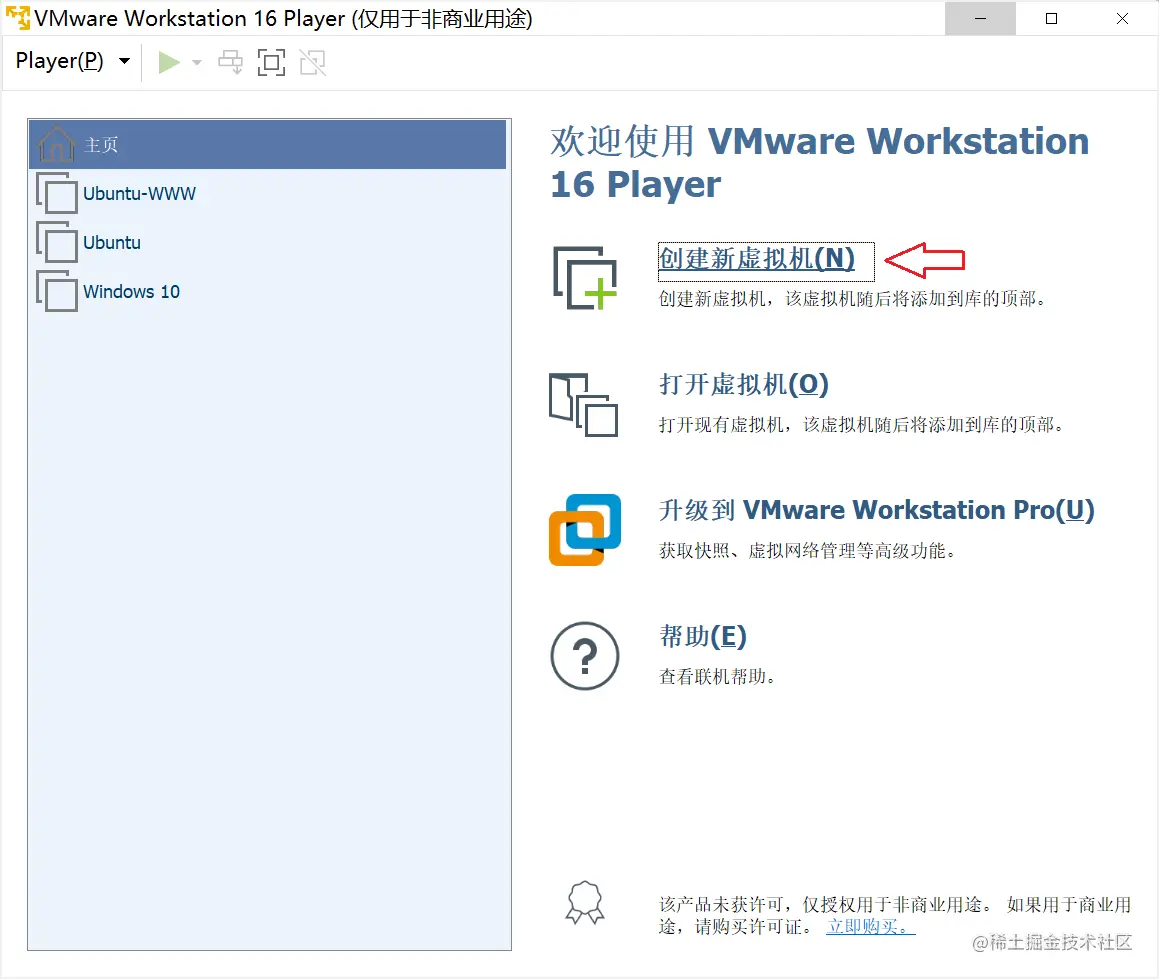The height and width of the screenshot is (979, 1159).
Task: Click the Windows 10 VM icon
Action: point(57,291)
